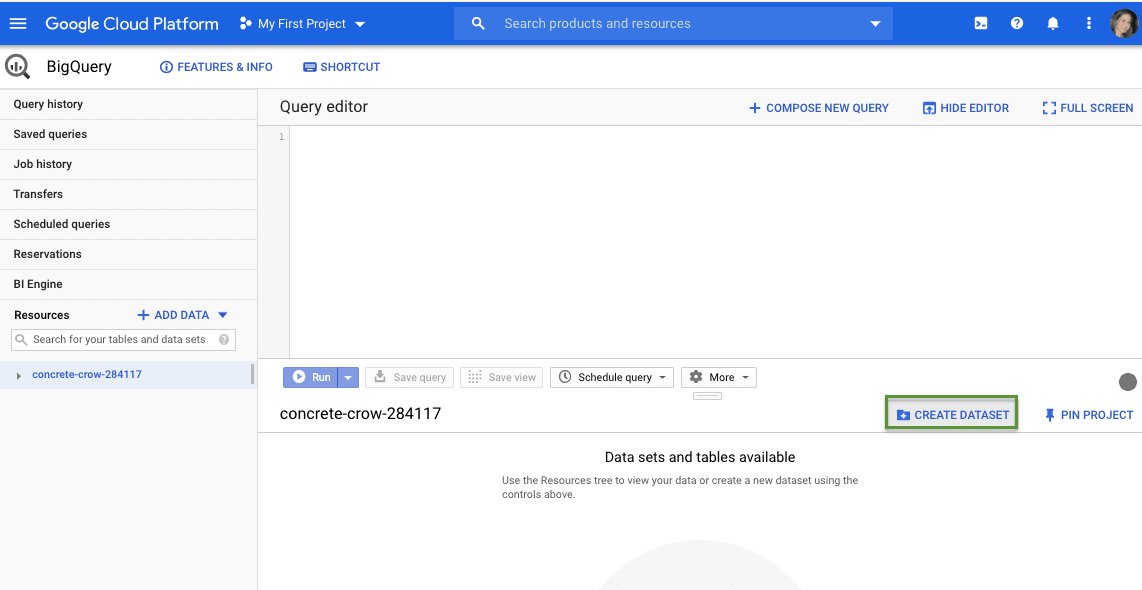Click line number 1 in the editor gutter

(282, 137)
